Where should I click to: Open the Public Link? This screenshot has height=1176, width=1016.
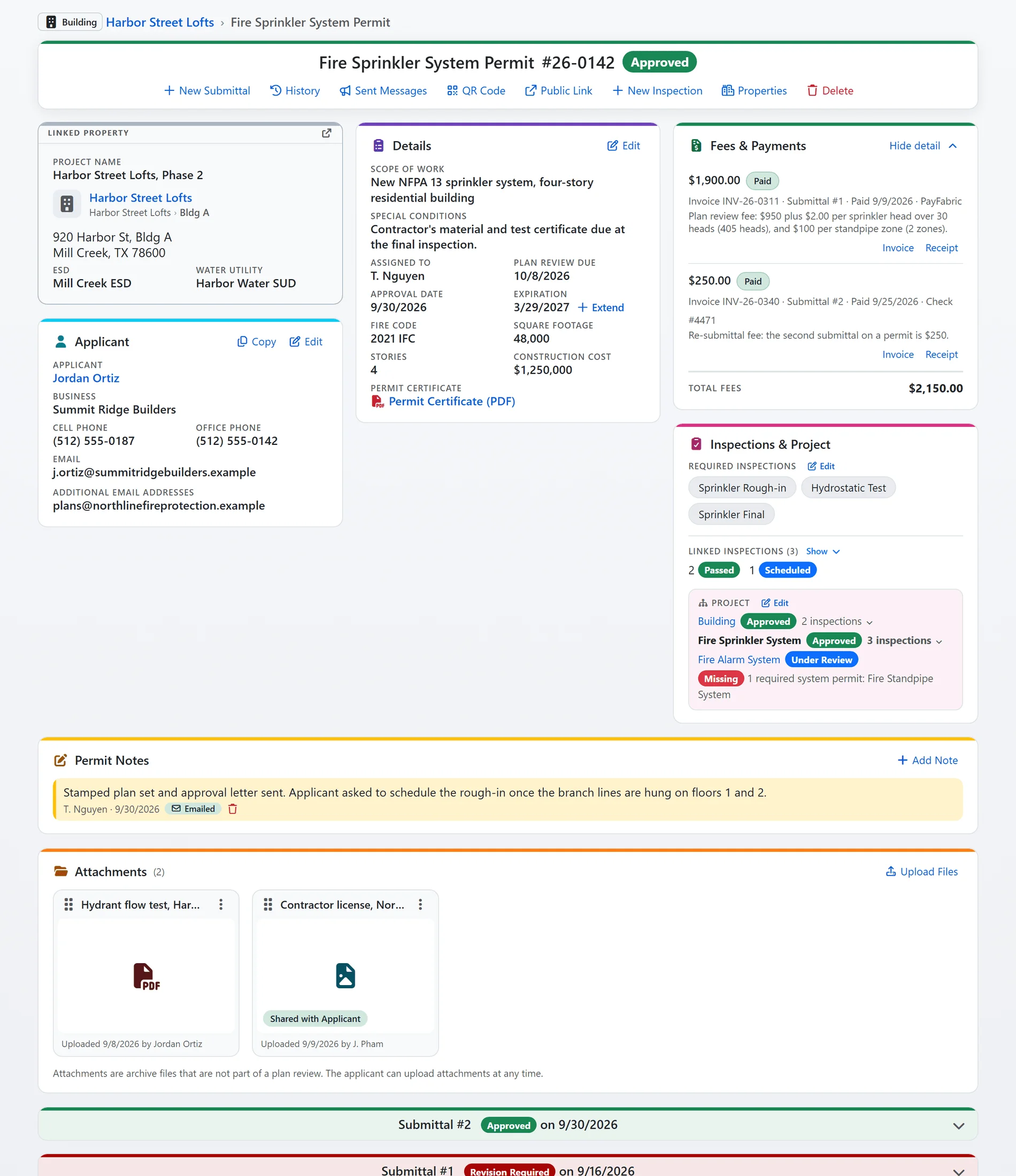(558, 91)
